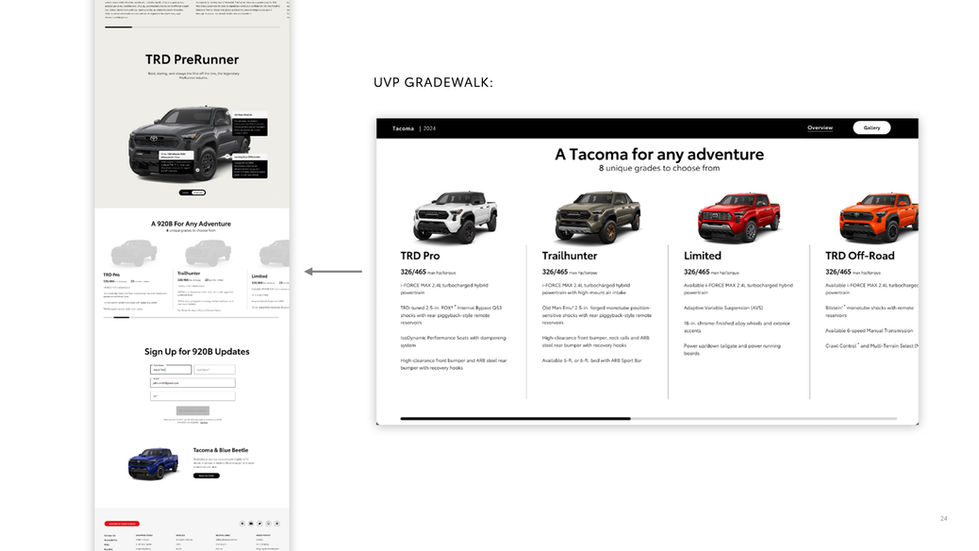The width and height of the screenshot is (979, 551).
Task: Click 'Tacoma & Blue Beetle' title
Action: pos(220,450)
